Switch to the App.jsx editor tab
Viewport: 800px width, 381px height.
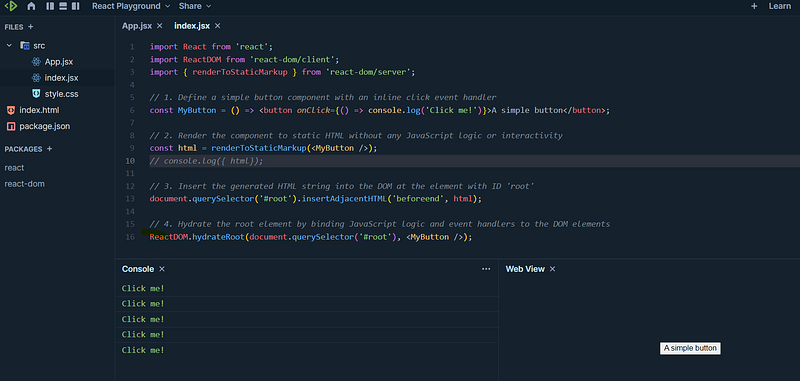[137, 26]
